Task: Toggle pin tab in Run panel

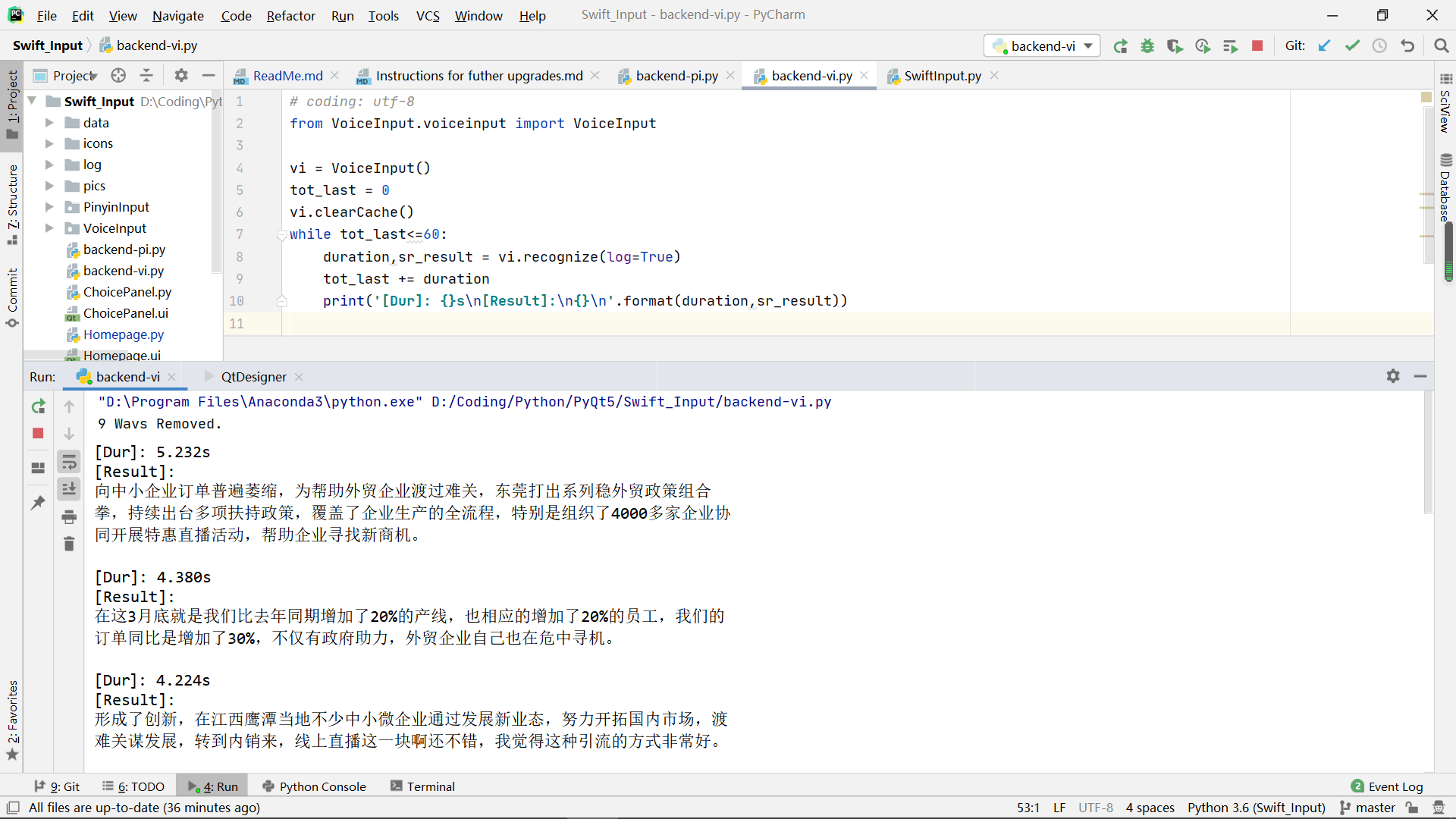Action: 38,502
